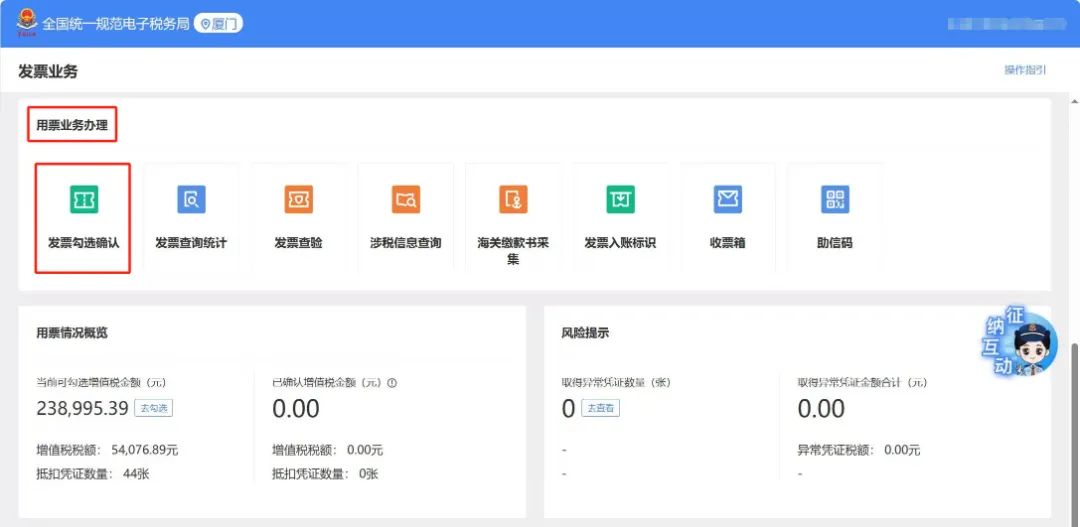This screenshot has width=1080, height=527.
Task: Open the 助信码 QR code icon
Action: [835, 199]
